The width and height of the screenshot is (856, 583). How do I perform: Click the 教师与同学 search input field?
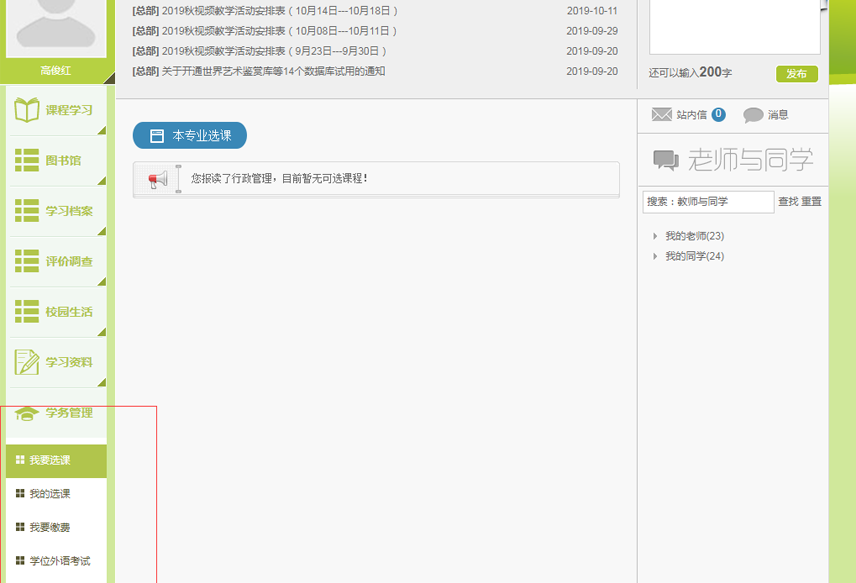[x=708, y=202]
